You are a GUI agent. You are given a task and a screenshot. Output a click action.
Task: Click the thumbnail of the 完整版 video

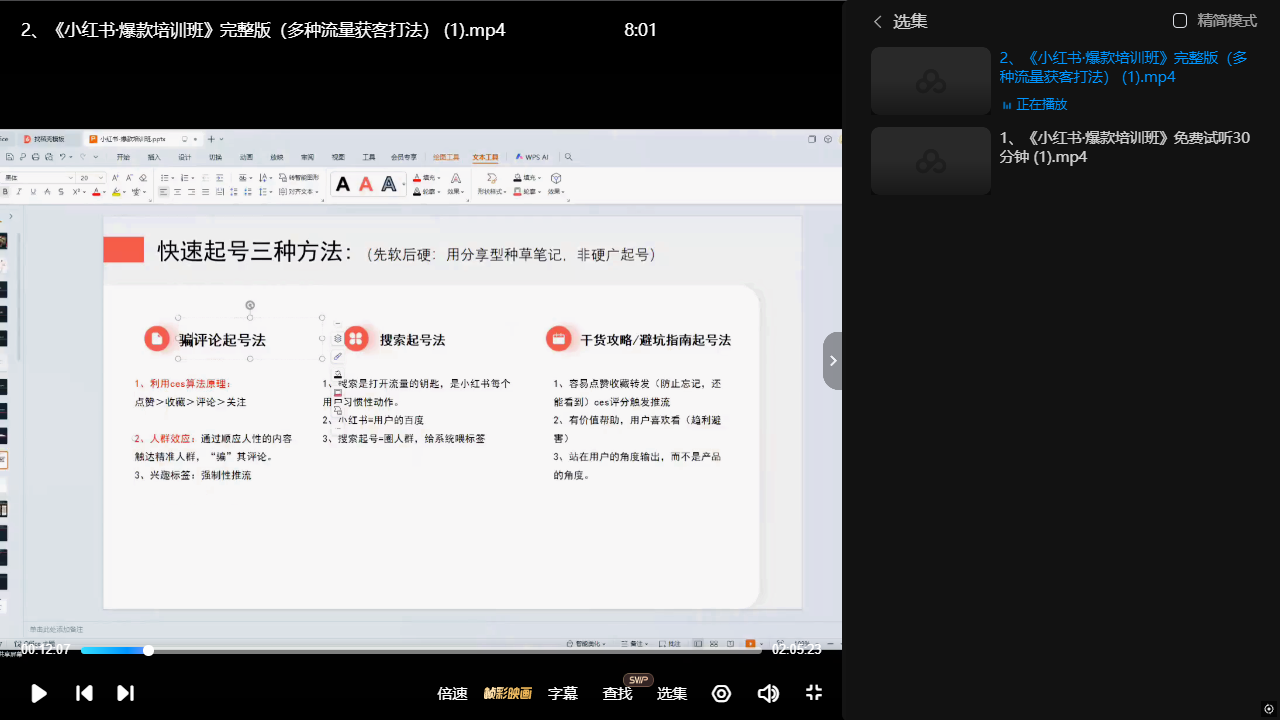click(930, 81)
